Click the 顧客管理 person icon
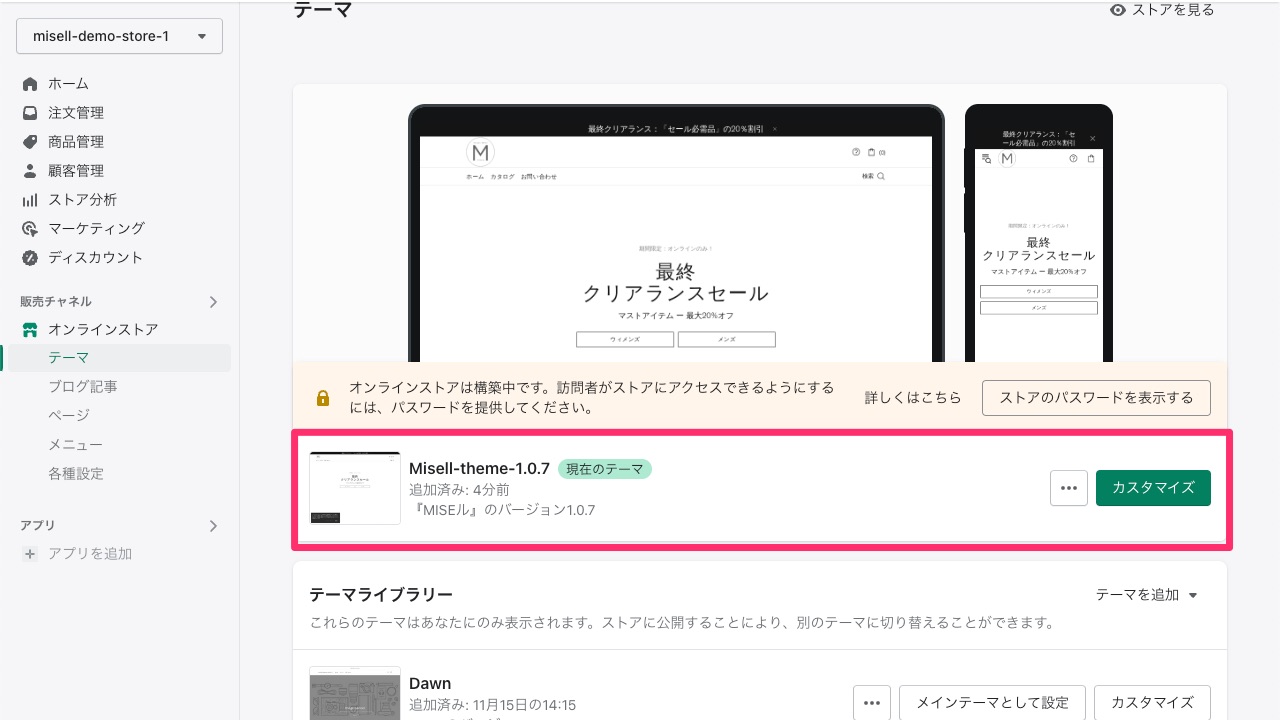Image resolution: width=1280 pixels, height=720 pixels. tap(30, 171)
